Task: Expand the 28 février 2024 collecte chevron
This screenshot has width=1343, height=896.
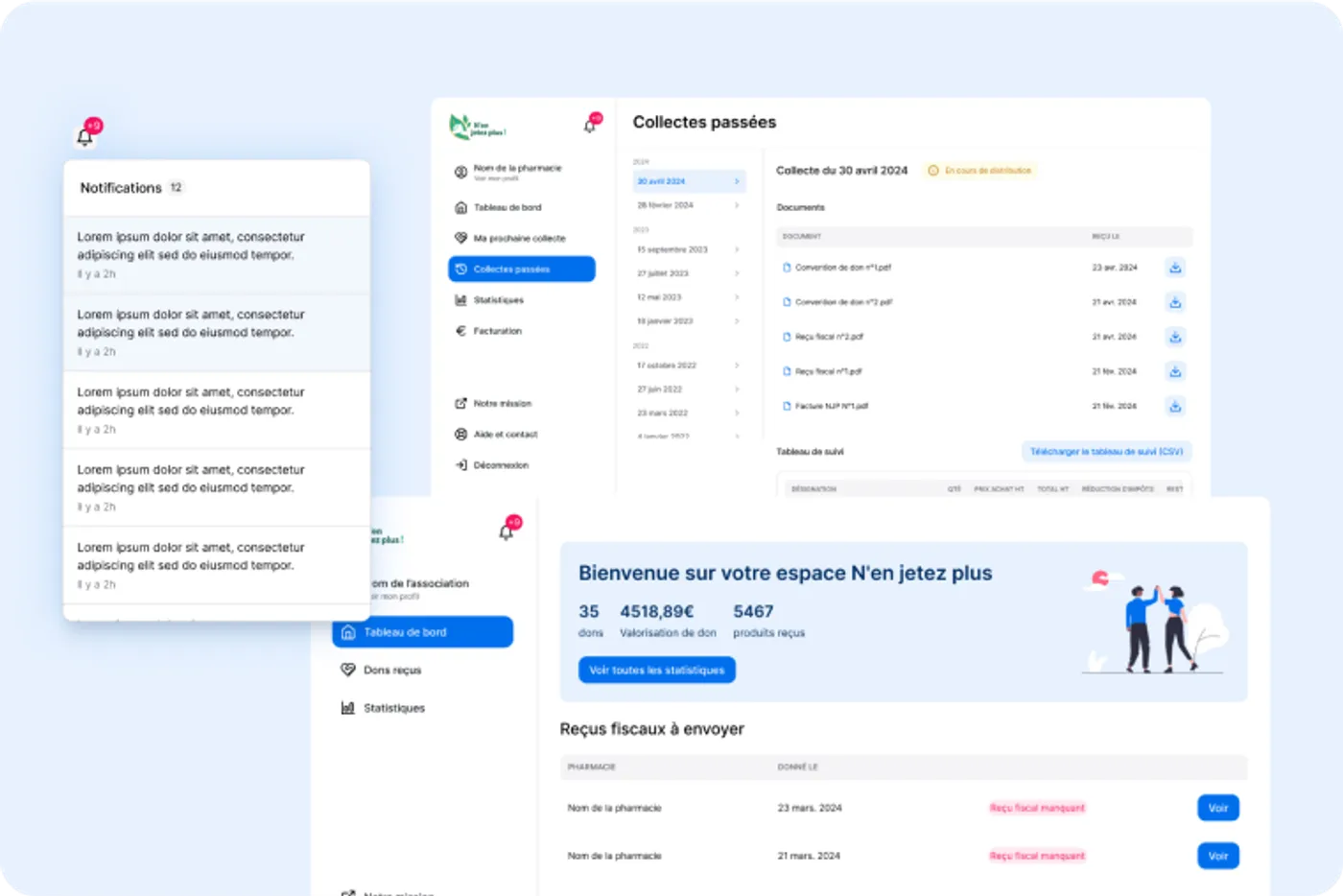Action: [737, 205]
